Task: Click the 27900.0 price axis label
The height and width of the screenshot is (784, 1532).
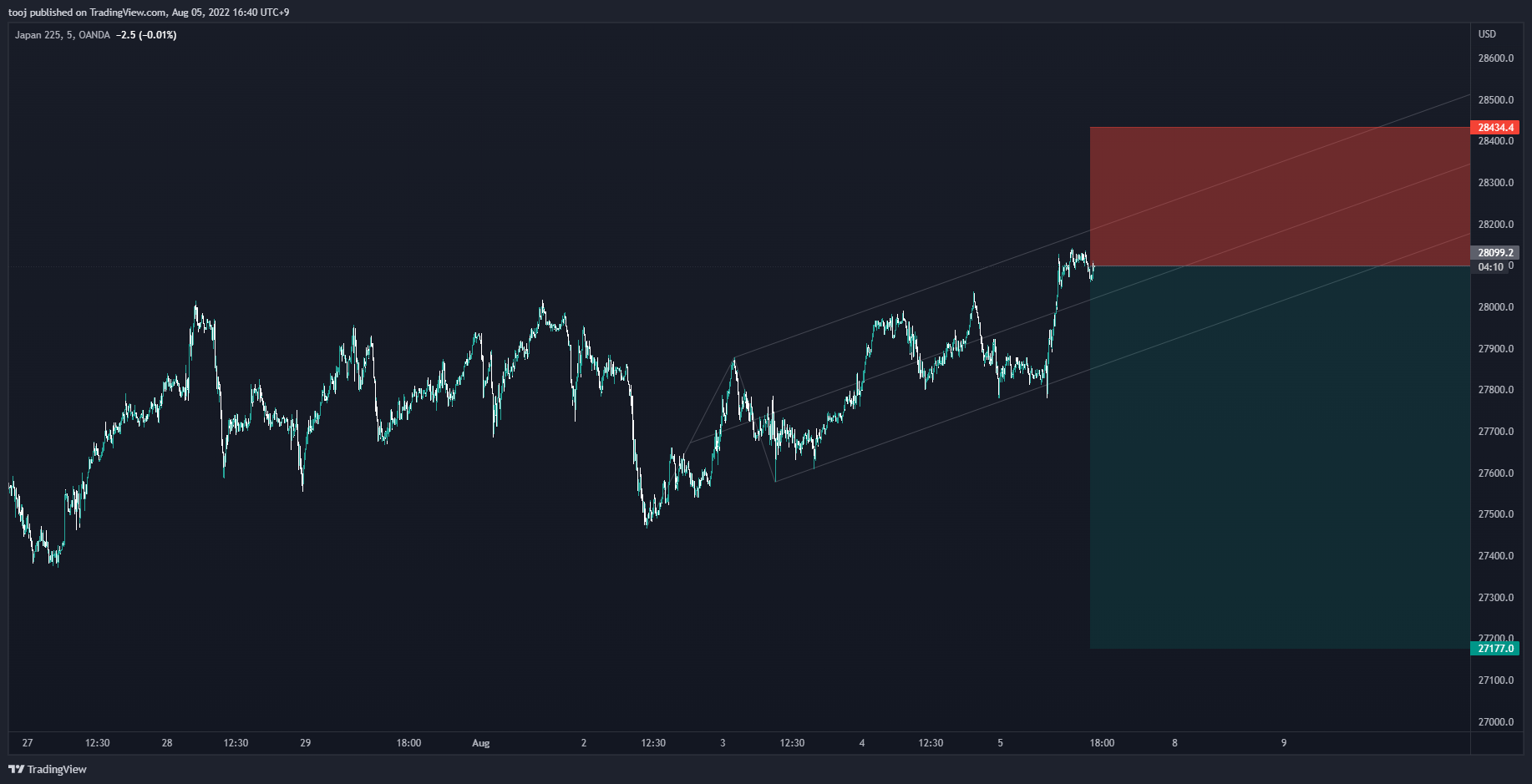Action: pyautogui.click(x=1495, y=349)
